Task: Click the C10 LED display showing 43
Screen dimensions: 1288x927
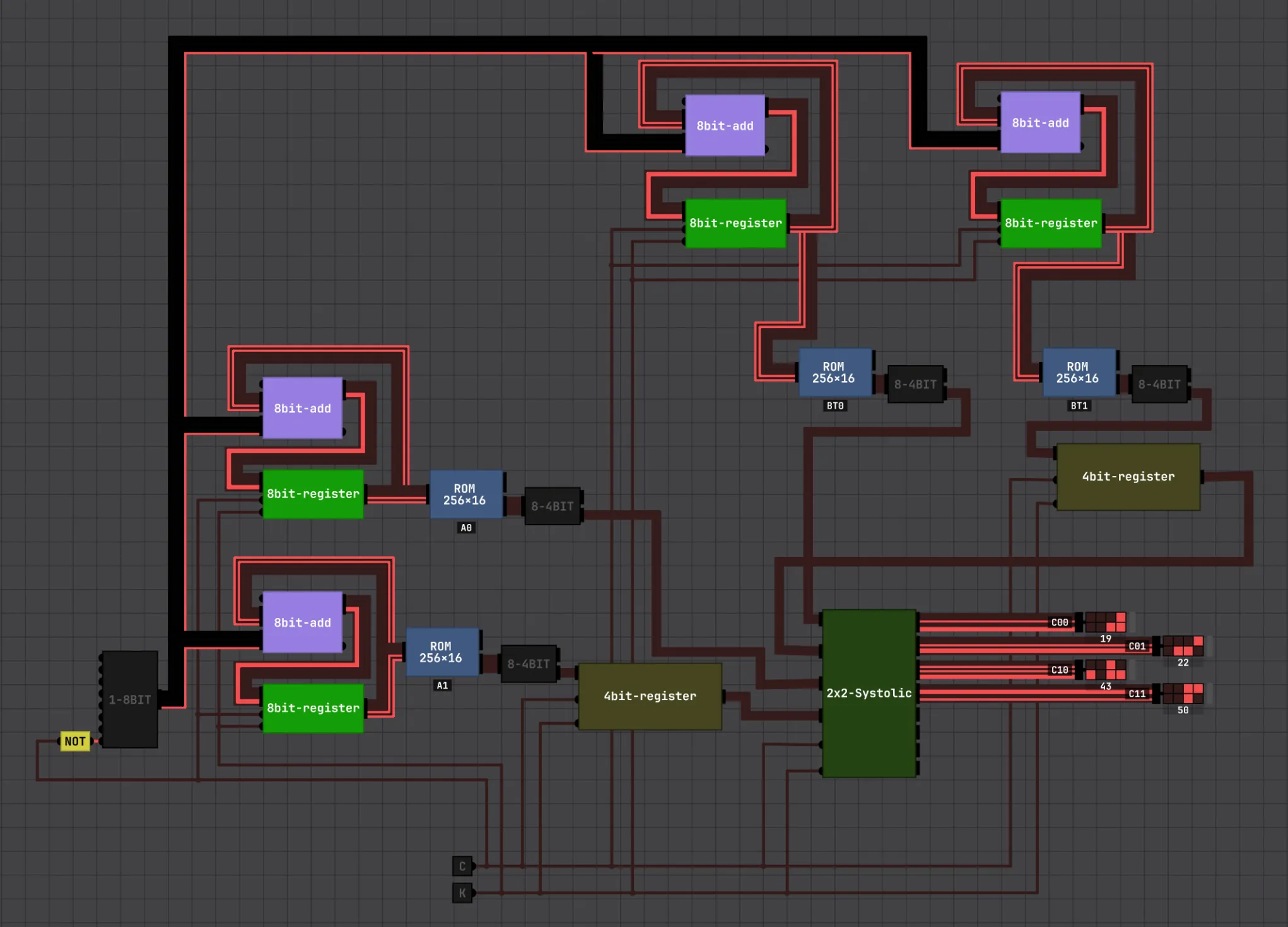Action: click(x=1106, y=670)
